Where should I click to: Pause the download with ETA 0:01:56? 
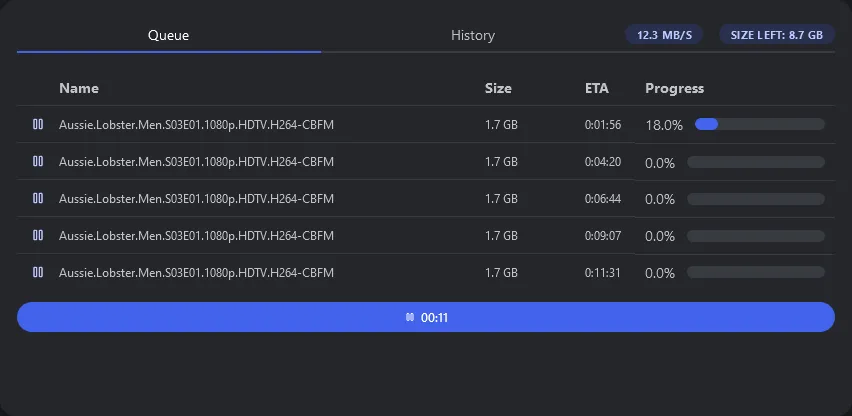(x=38, y=125)
